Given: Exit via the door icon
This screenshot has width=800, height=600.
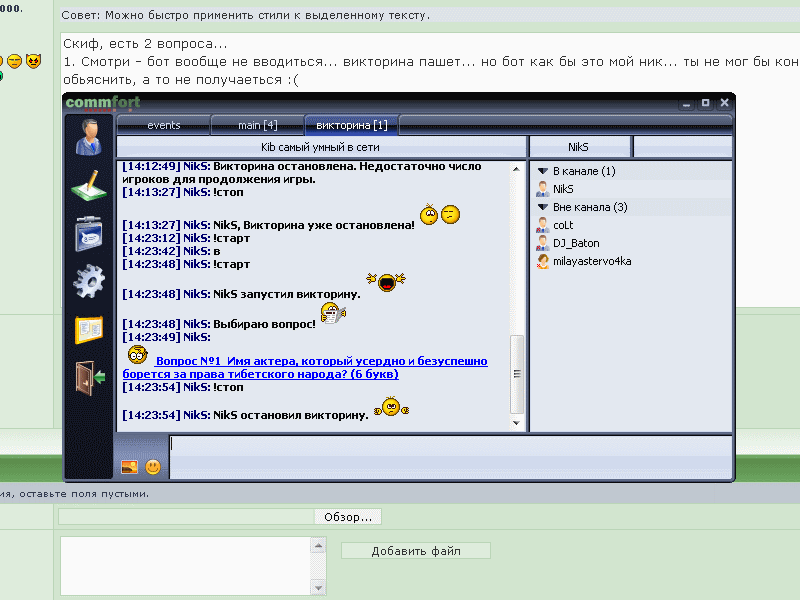Looking at the screenshot, I should (x=89, y=377).
